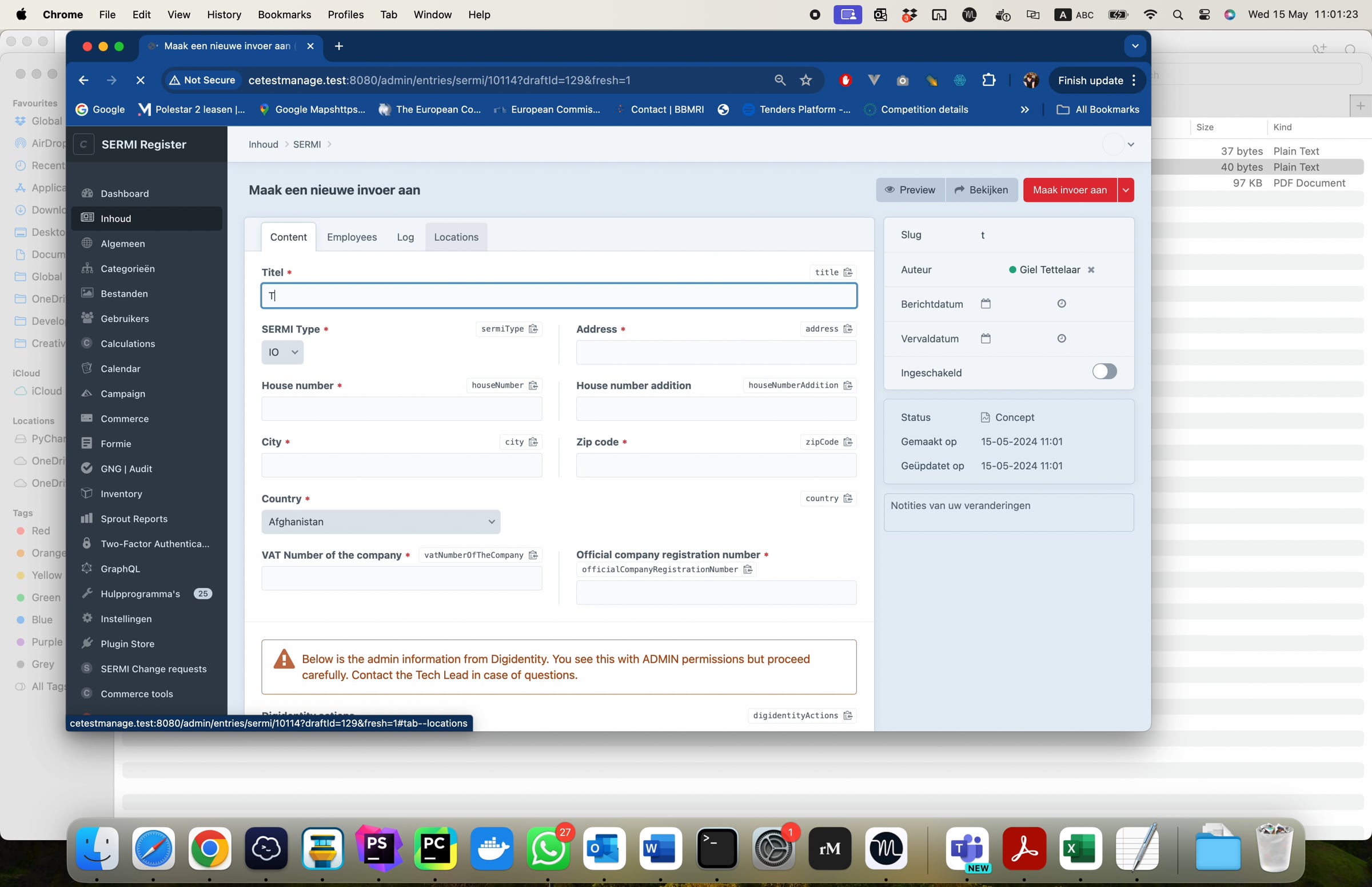Click the Berichtdatum calendar icon
Viewport: 1372px width, 887px height.
tap(985, 304)
